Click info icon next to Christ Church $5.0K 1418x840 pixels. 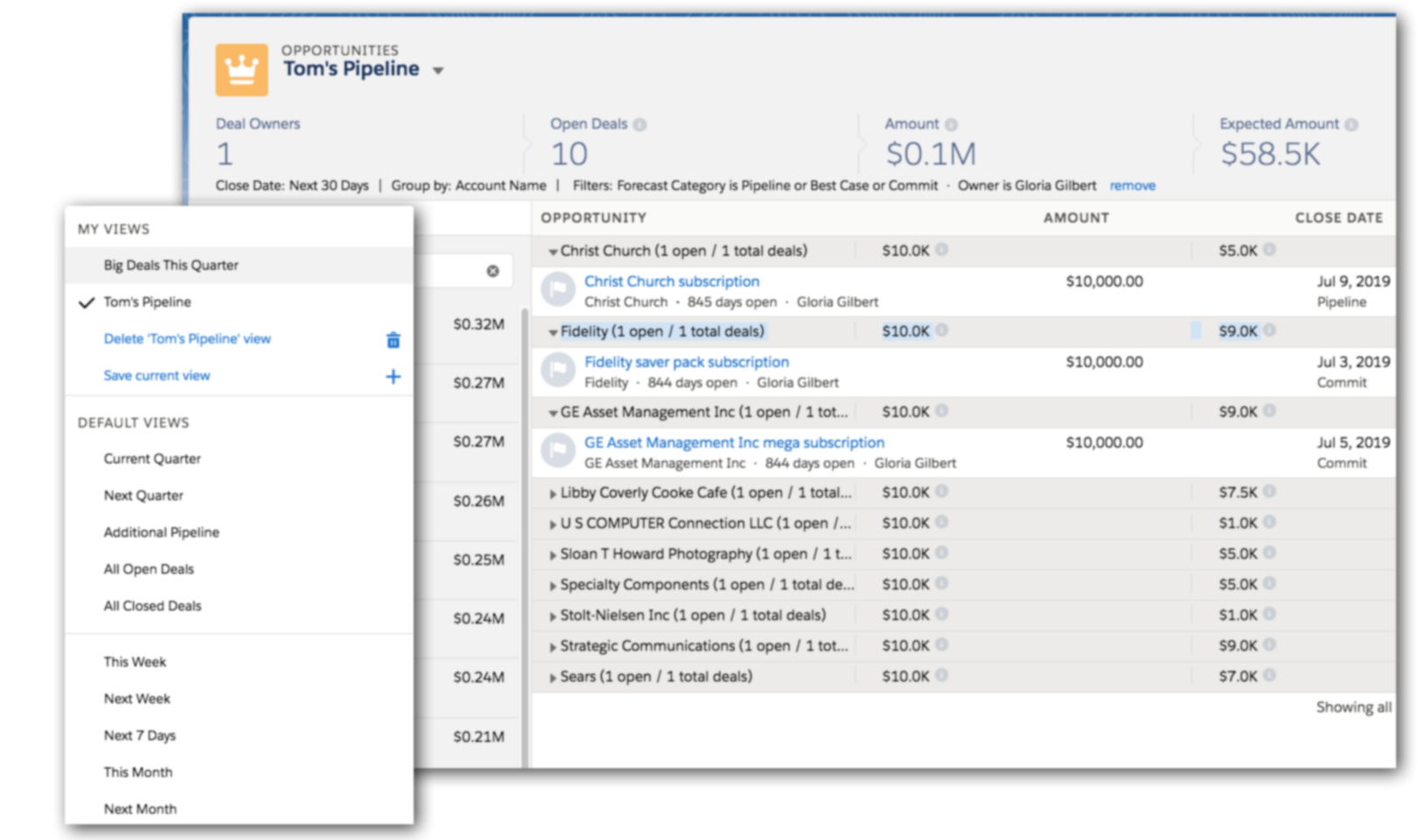click(x=1269, y=250)
